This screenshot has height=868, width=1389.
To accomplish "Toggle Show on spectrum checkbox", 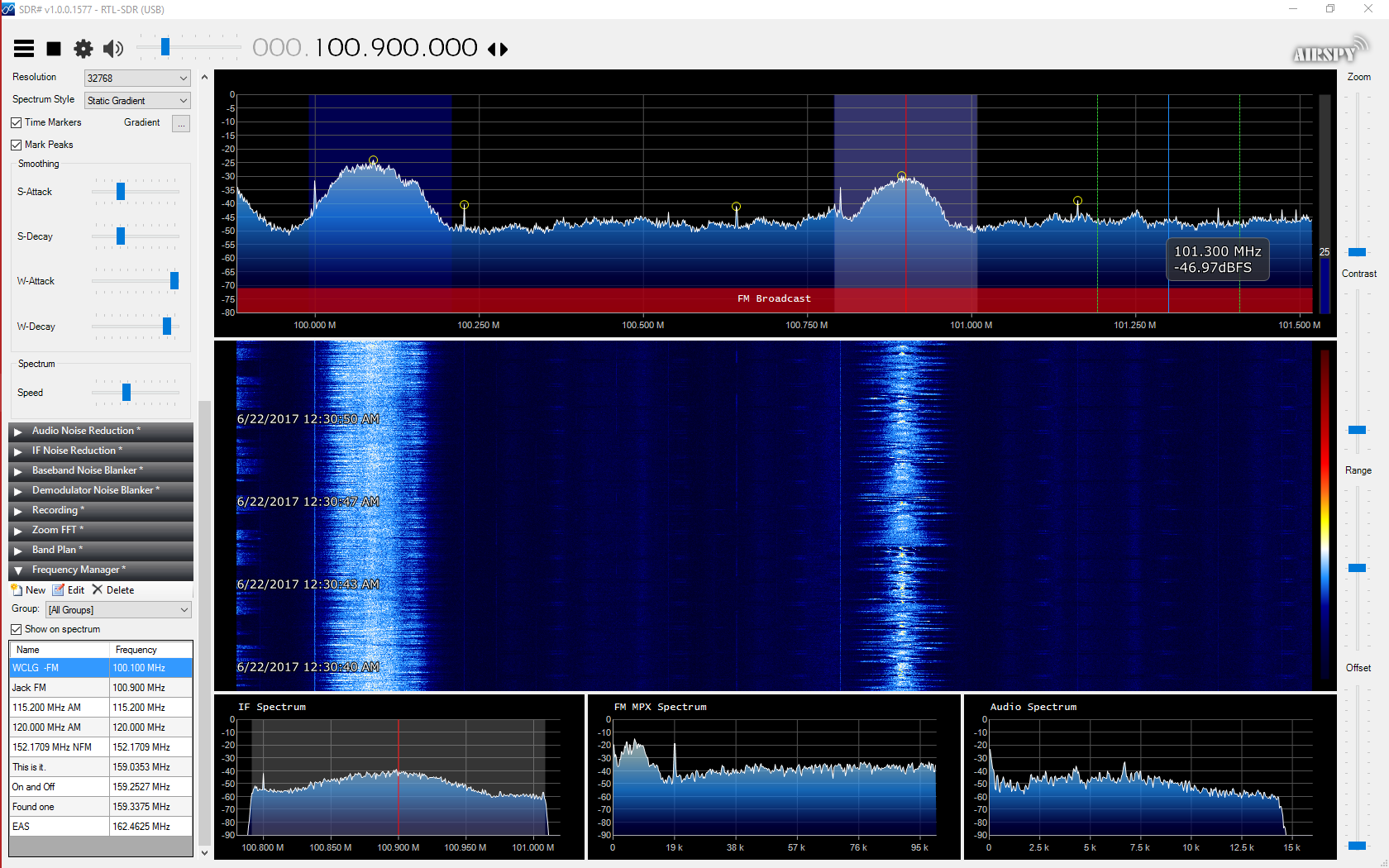I will pyautogui.click(x=17, y=629).
